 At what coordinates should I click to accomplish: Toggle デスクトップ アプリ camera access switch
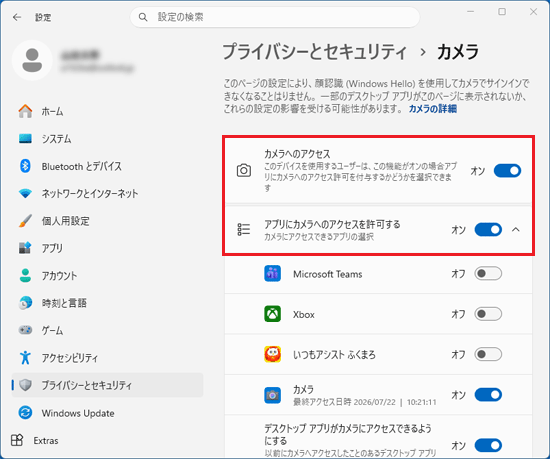(488, 445)
